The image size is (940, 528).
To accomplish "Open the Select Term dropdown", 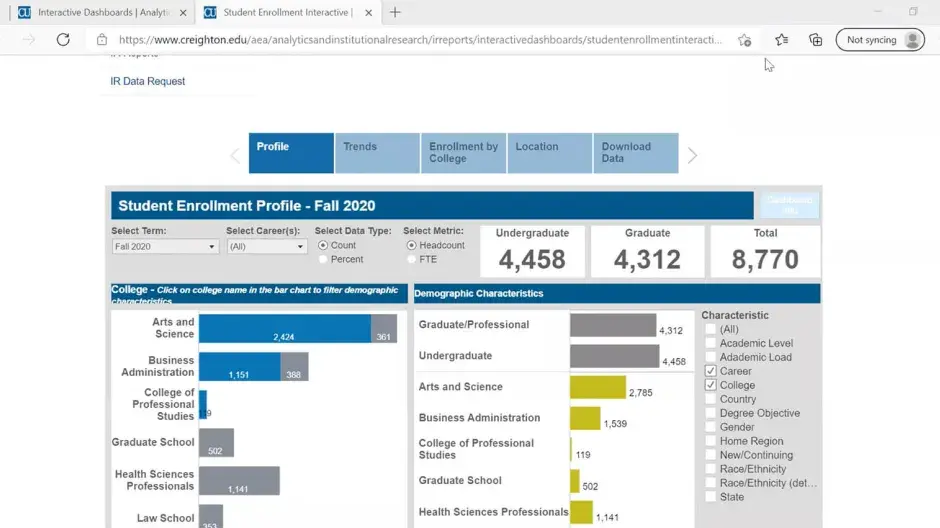I will [x=165, y=246].
